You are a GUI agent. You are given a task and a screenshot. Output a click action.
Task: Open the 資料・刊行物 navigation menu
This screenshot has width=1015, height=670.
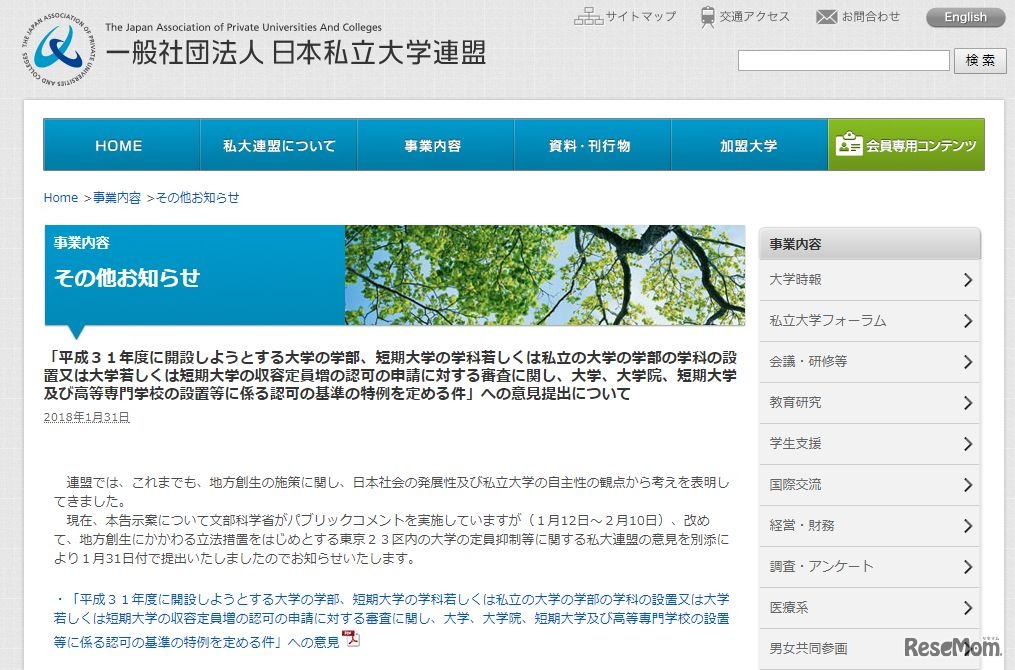pos(592,145)
